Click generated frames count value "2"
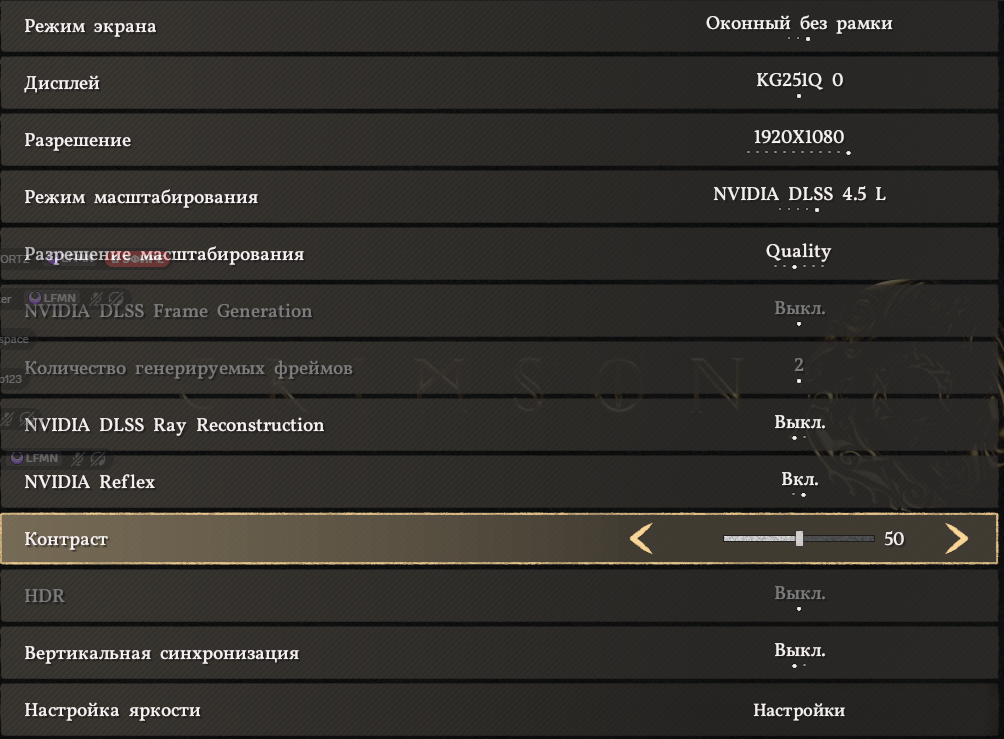1004x739 pixels. (799, 366)
